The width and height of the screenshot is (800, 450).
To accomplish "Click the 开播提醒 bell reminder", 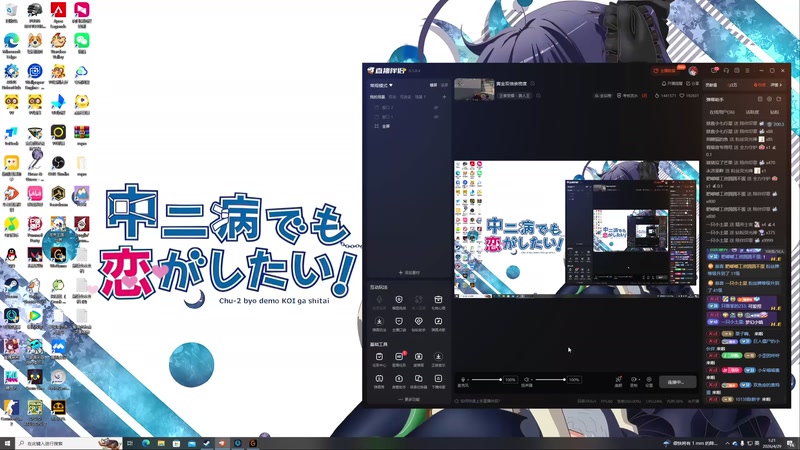I will [672, 84].
